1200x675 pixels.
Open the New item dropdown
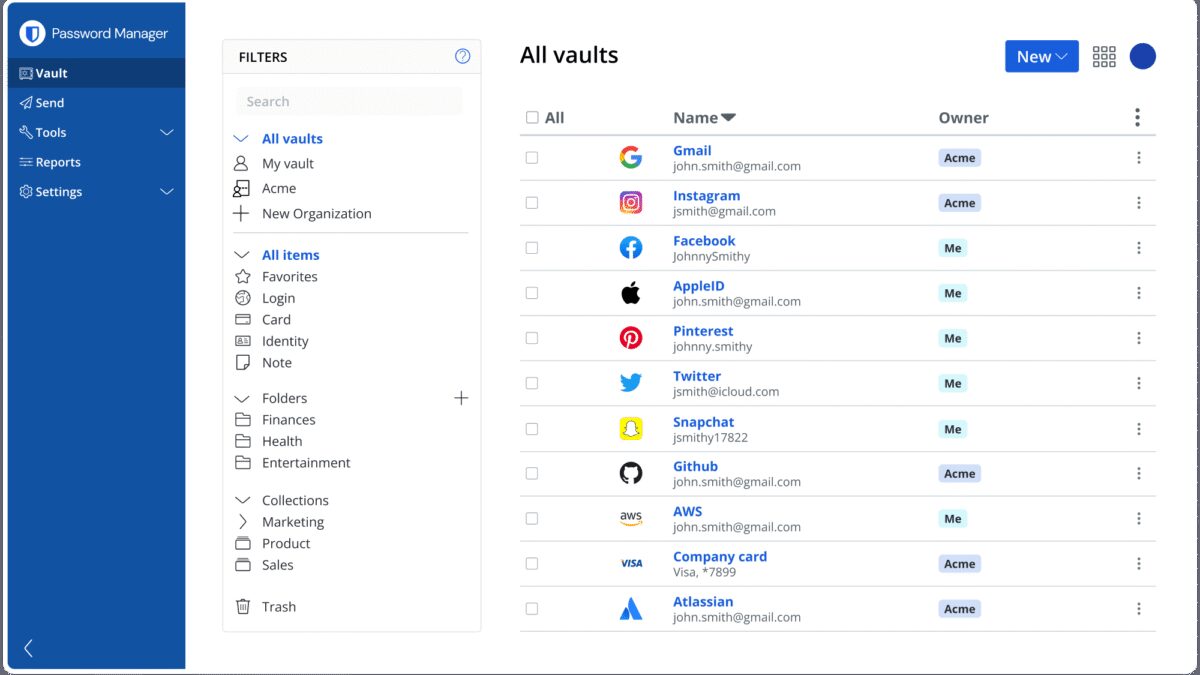click(1041, 57)
